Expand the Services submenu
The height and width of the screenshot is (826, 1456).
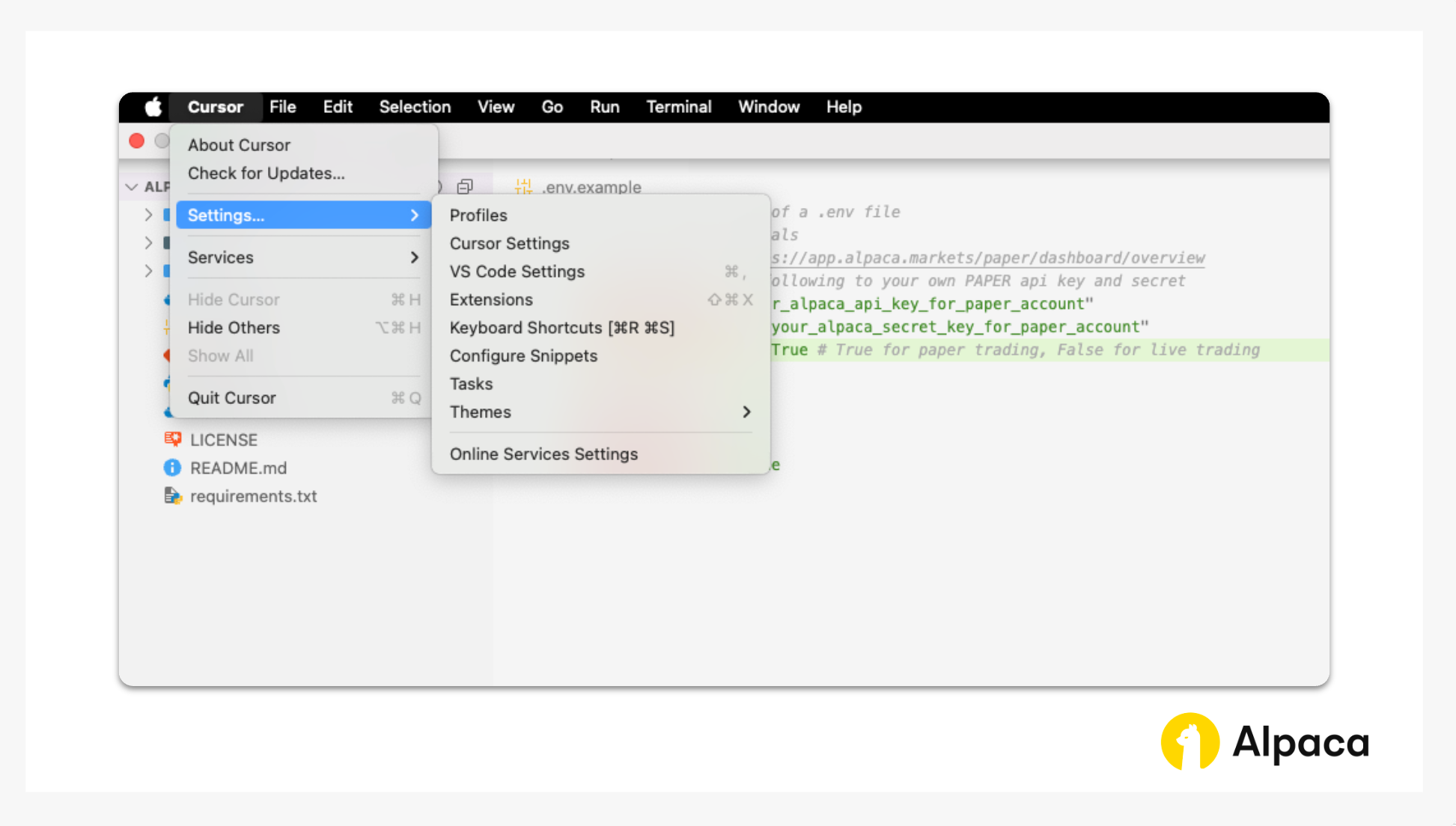click(x=303, y=257)
